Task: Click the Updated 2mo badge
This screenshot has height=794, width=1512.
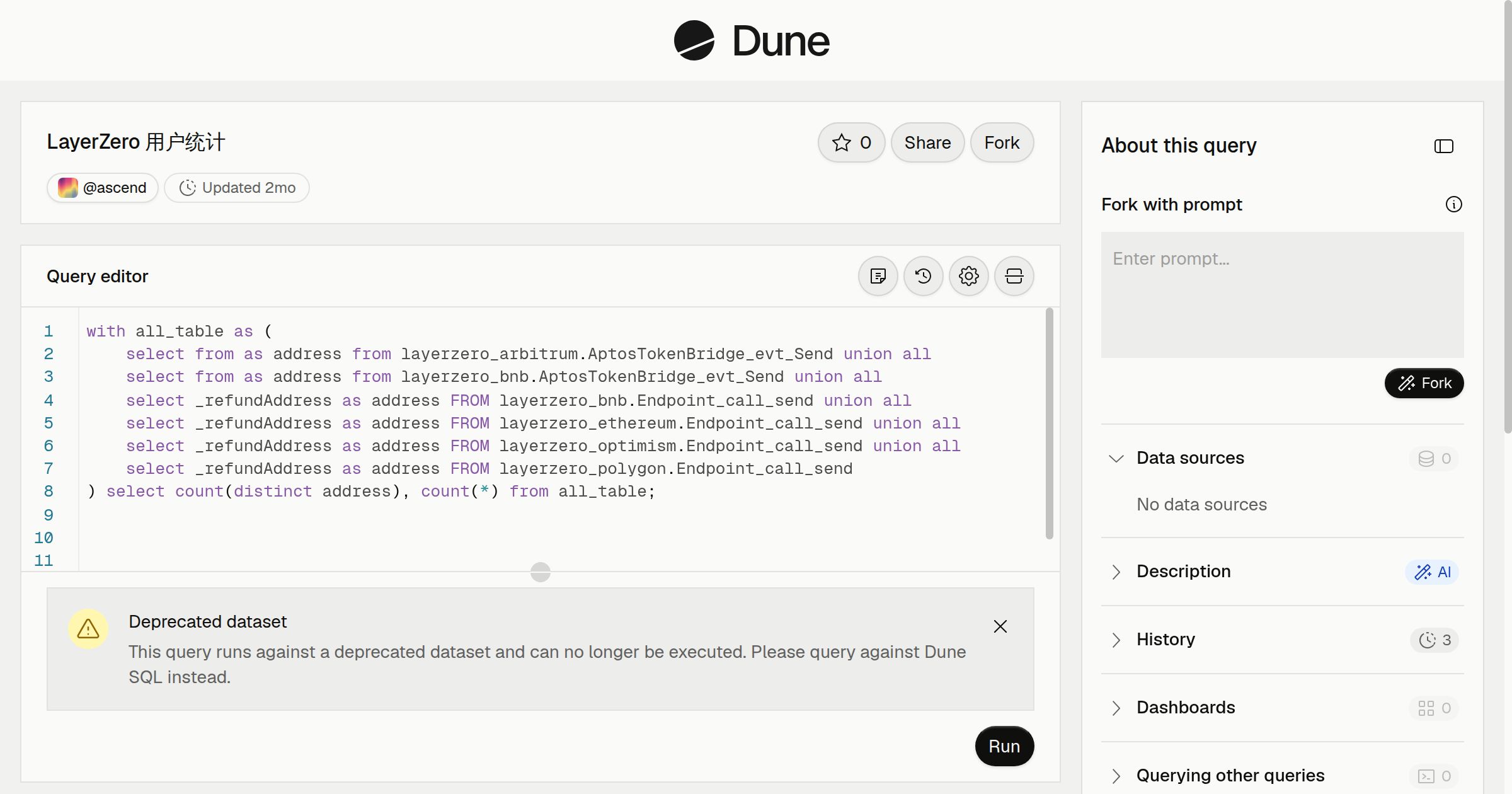Action: pos(237,188)
